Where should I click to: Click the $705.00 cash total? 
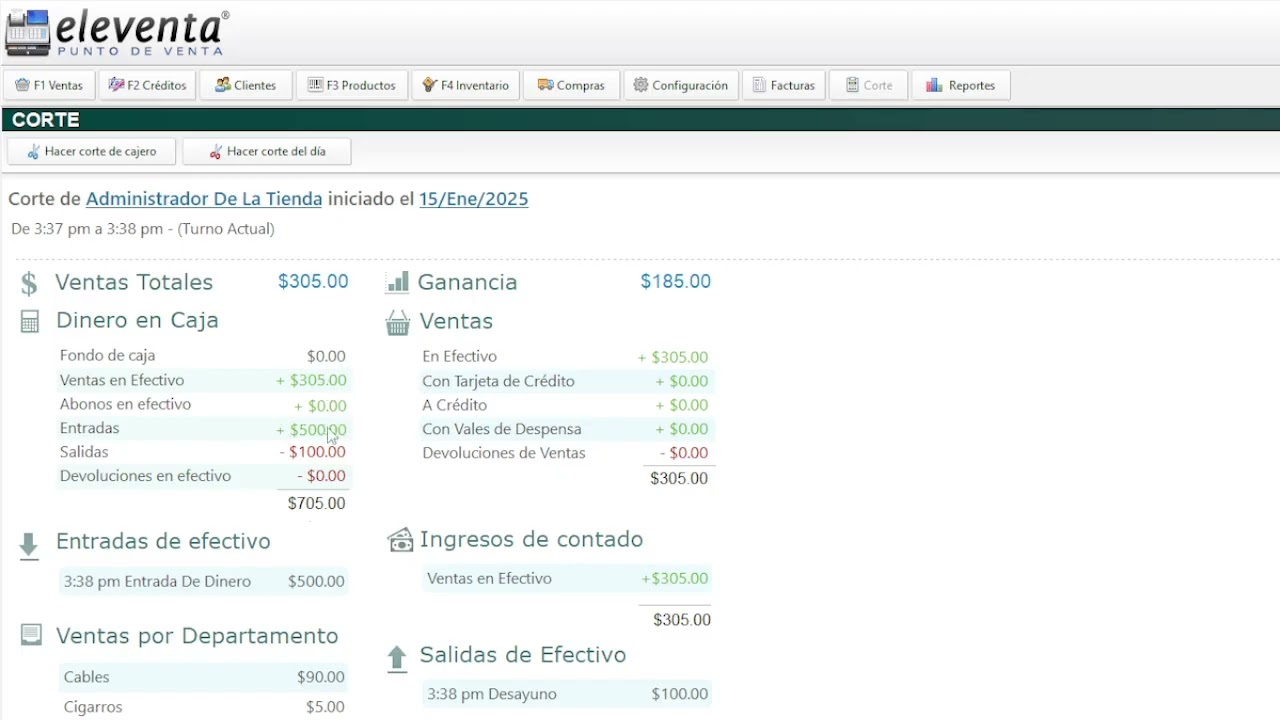(316, 503)
